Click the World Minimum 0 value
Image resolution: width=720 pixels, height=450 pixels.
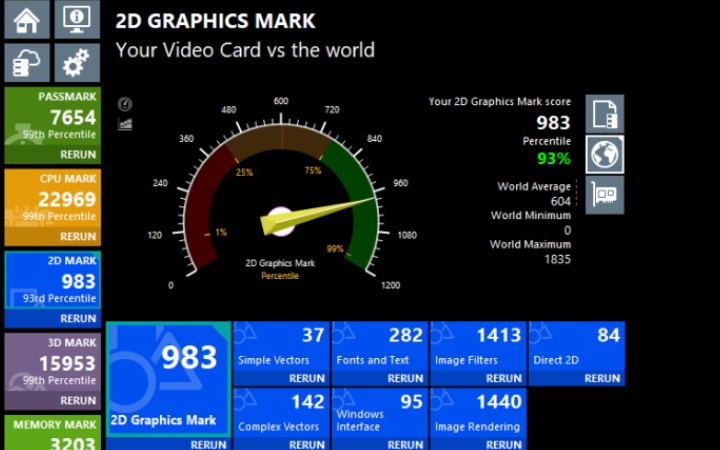click(568, 230)
